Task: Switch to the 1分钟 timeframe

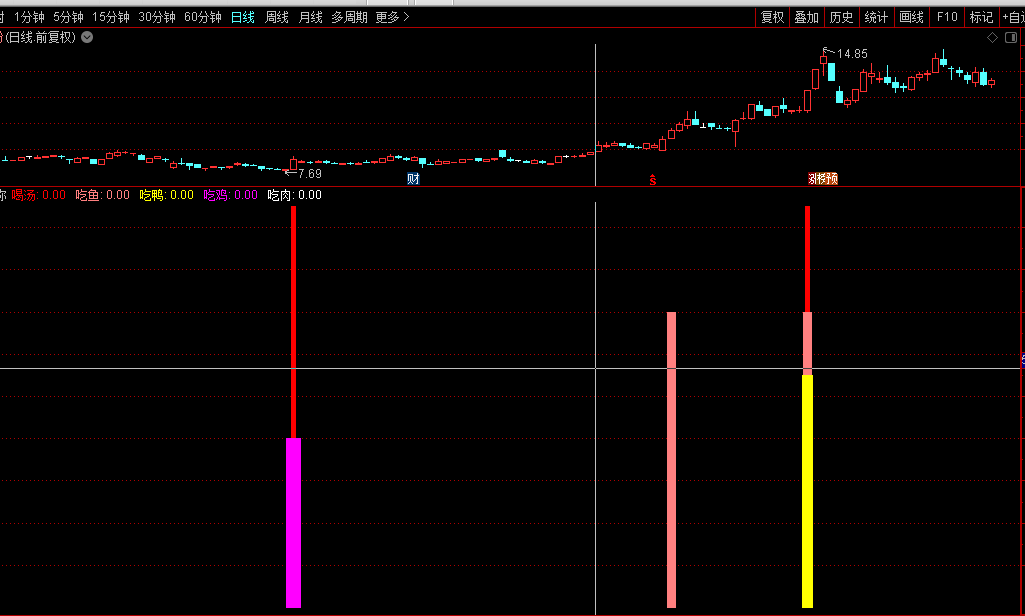Action: (x=29, y=17)
